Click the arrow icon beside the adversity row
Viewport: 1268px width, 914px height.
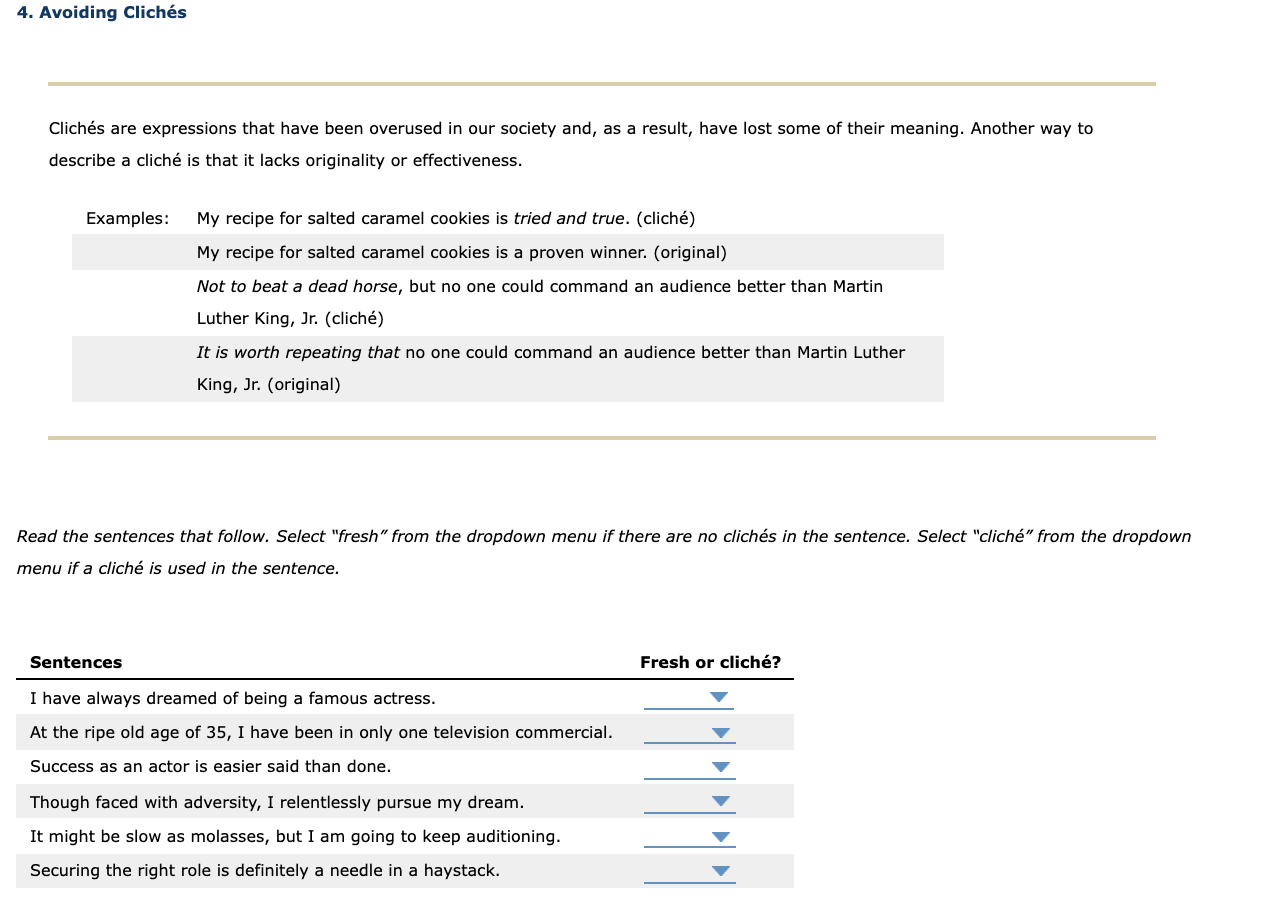(718, 801)
